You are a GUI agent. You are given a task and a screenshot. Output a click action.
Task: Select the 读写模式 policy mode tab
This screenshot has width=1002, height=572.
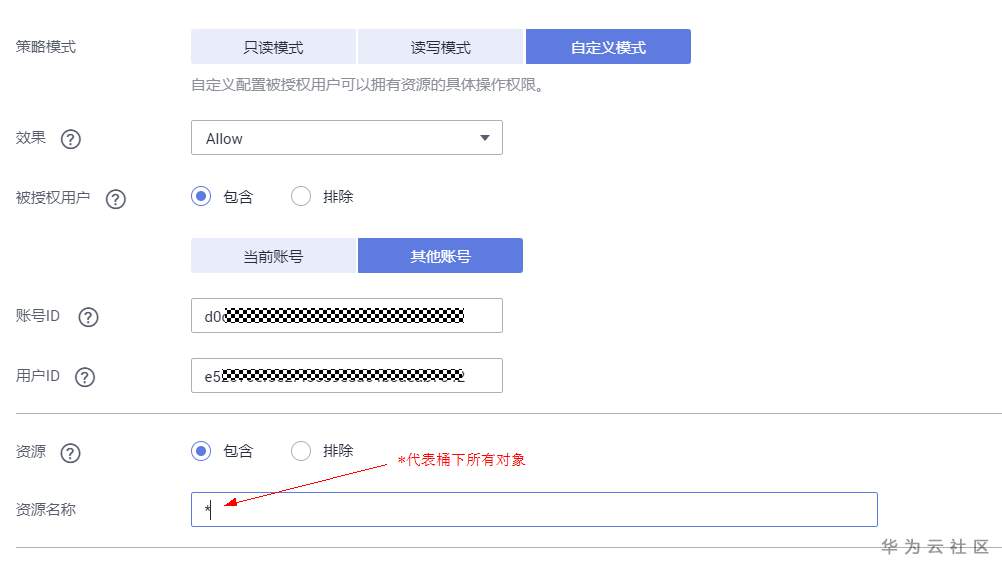441,47
